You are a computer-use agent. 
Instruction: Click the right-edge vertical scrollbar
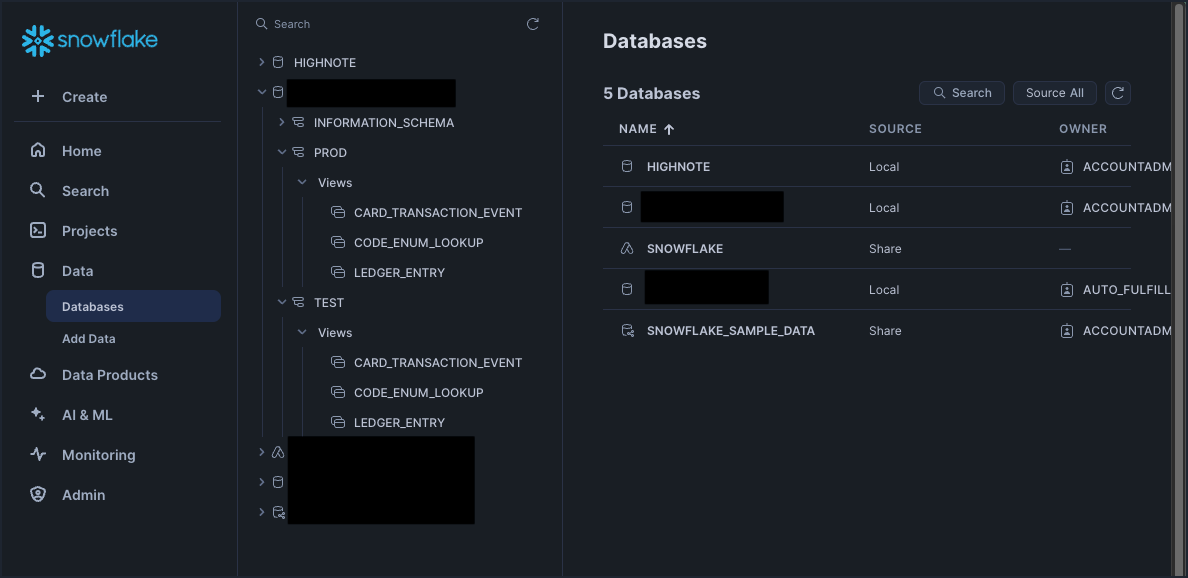1179,288
